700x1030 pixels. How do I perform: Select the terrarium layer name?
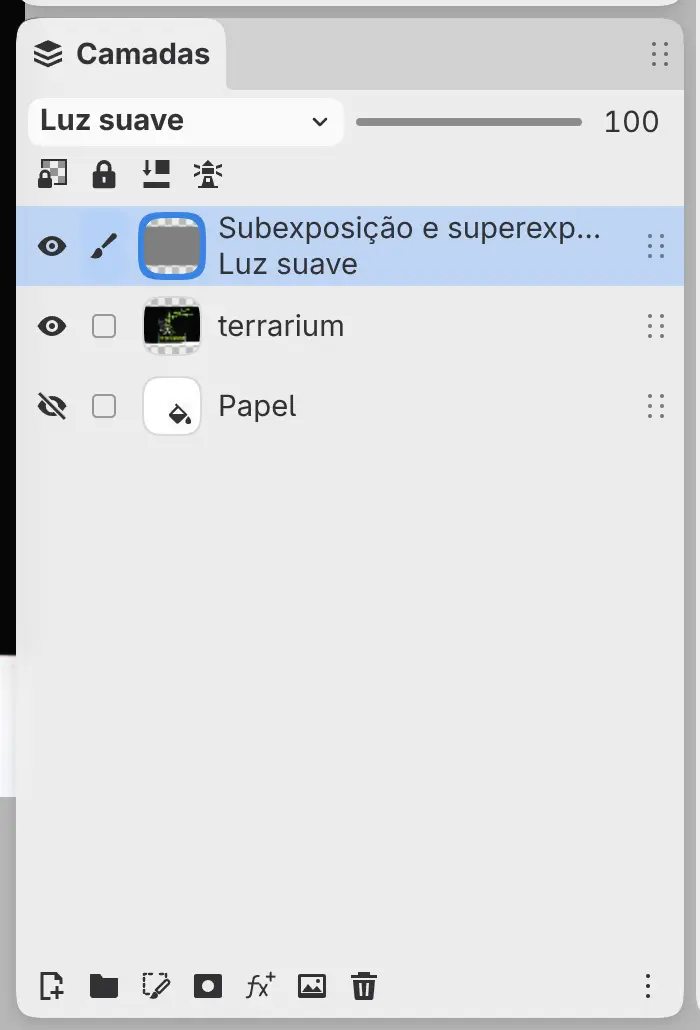281,326
